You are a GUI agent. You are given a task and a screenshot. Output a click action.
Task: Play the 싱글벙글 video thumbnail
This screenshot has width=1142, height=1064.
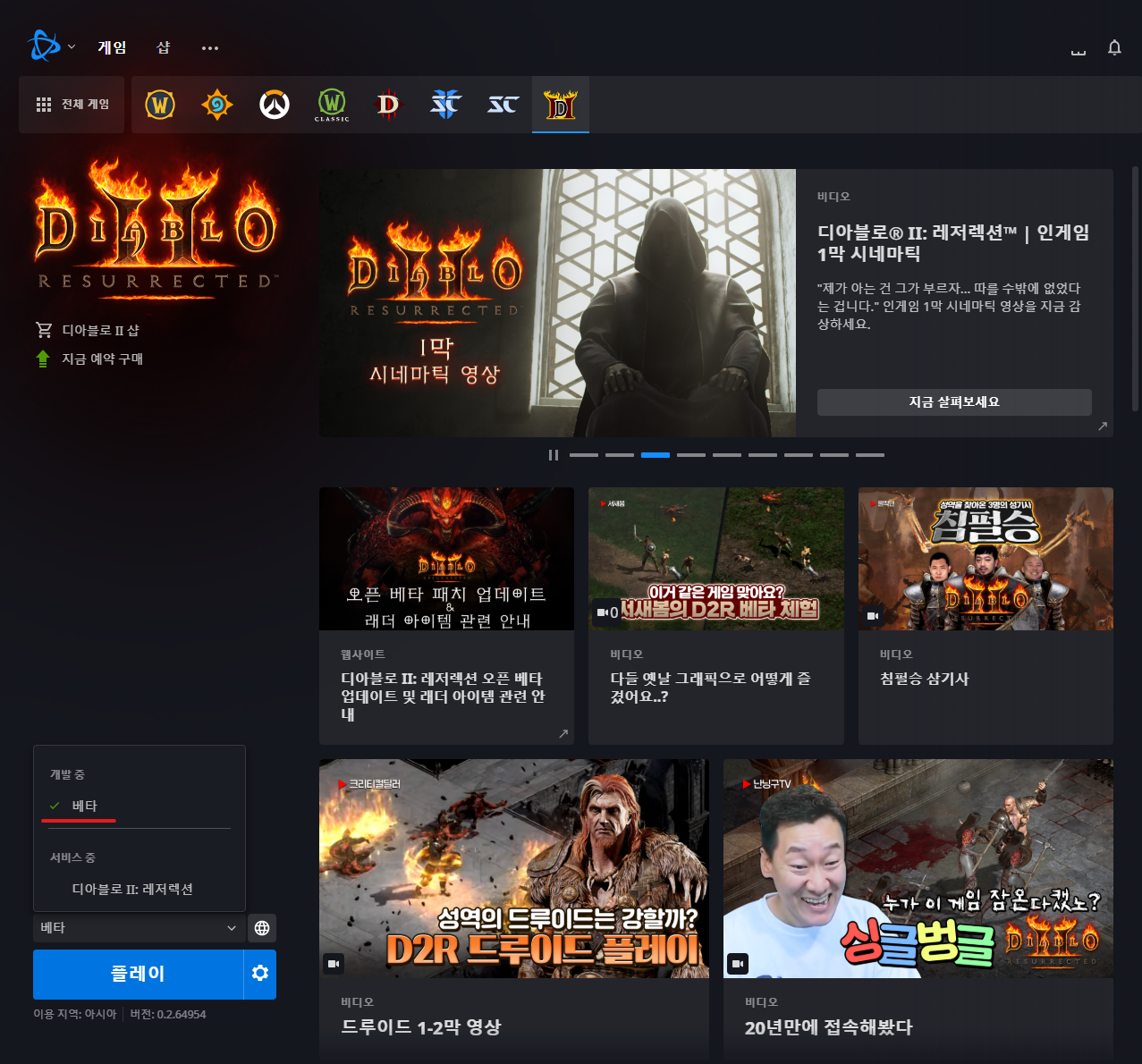coord(918,868)
